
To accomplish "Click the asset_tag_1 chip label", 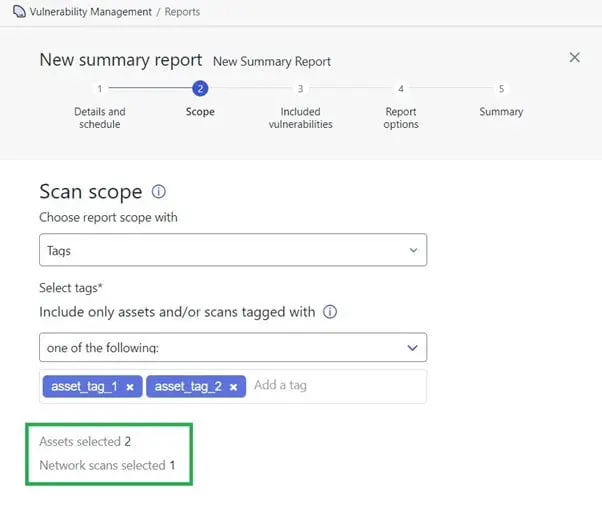I will pyautogui.click(x=84, y=386).
